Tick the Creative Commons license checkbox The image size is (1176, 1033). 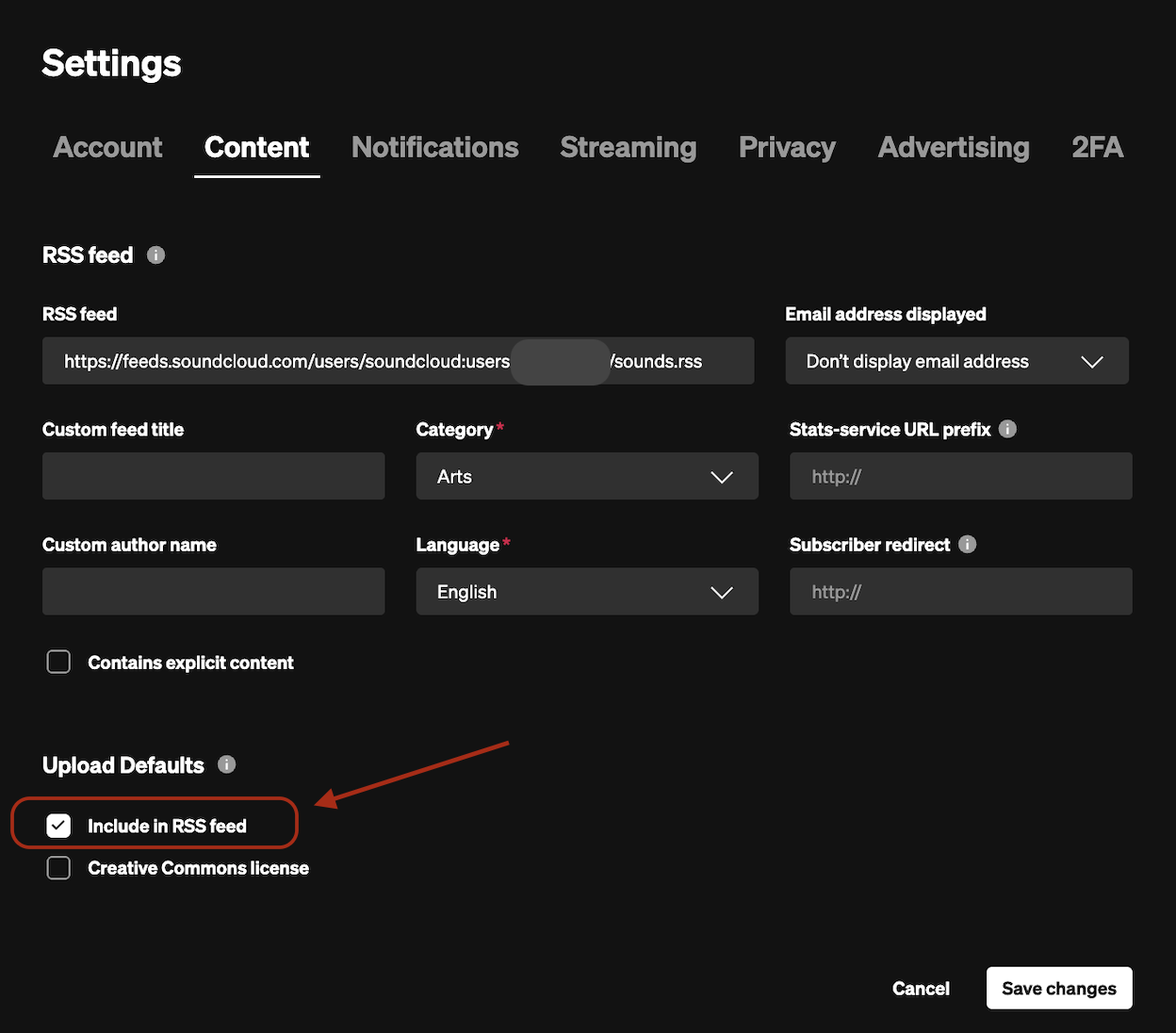point(58,868)
